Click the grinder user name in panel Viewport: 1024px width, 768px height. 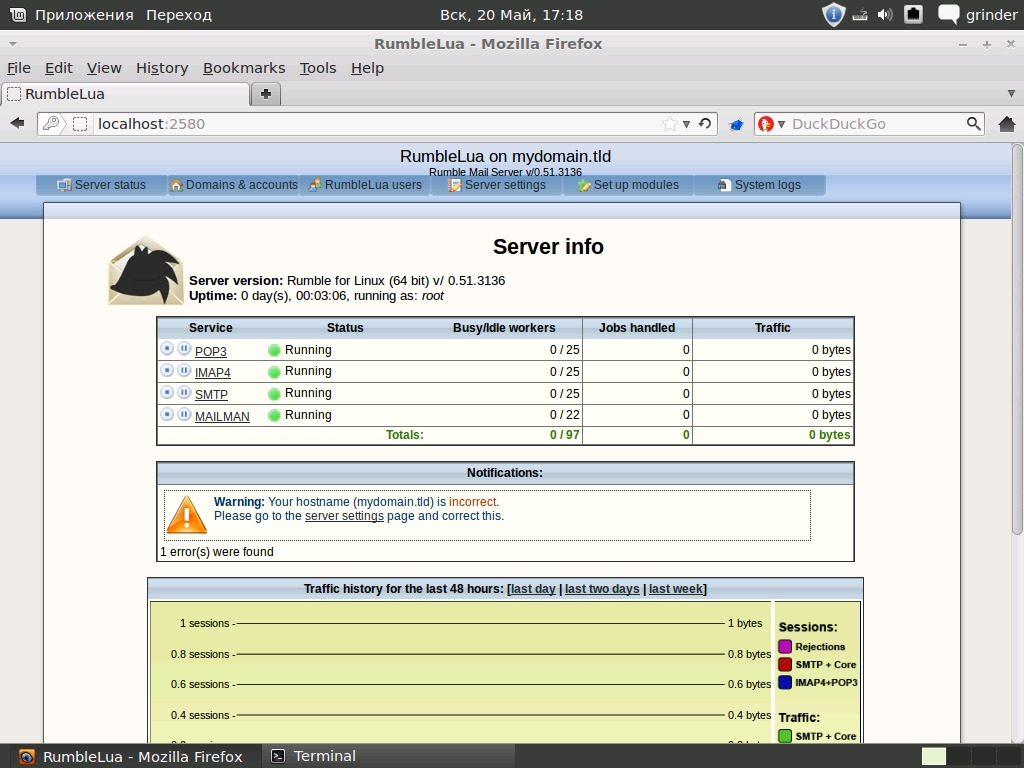point(991,14)
